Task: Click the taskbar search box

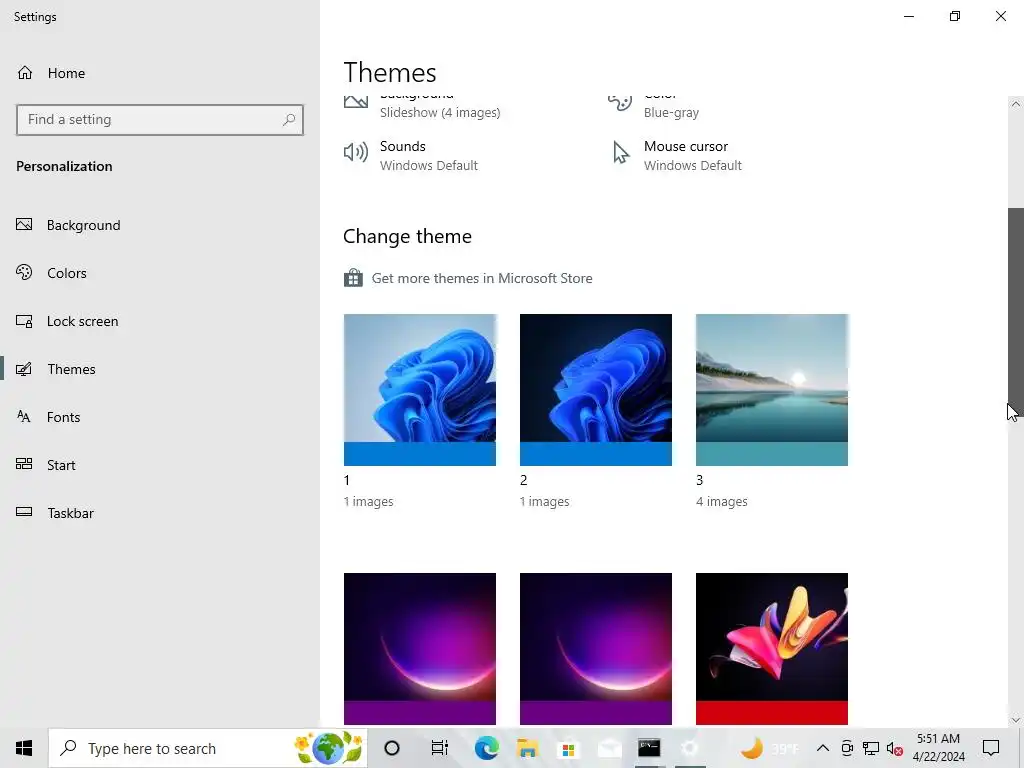Action: tap(208, 748)
